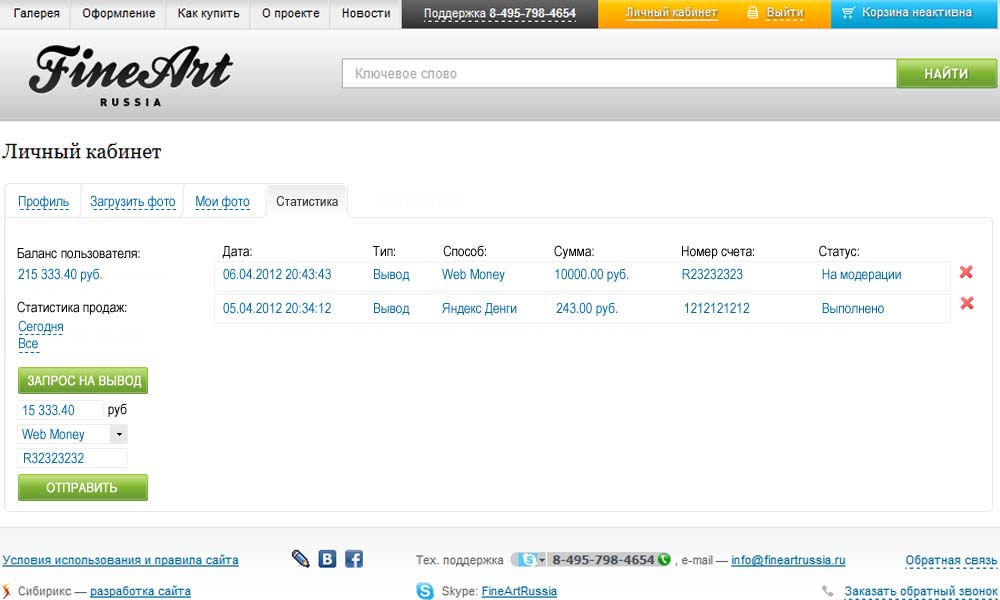Click the amount 243.00 руб.

click(x=587, y=309)
